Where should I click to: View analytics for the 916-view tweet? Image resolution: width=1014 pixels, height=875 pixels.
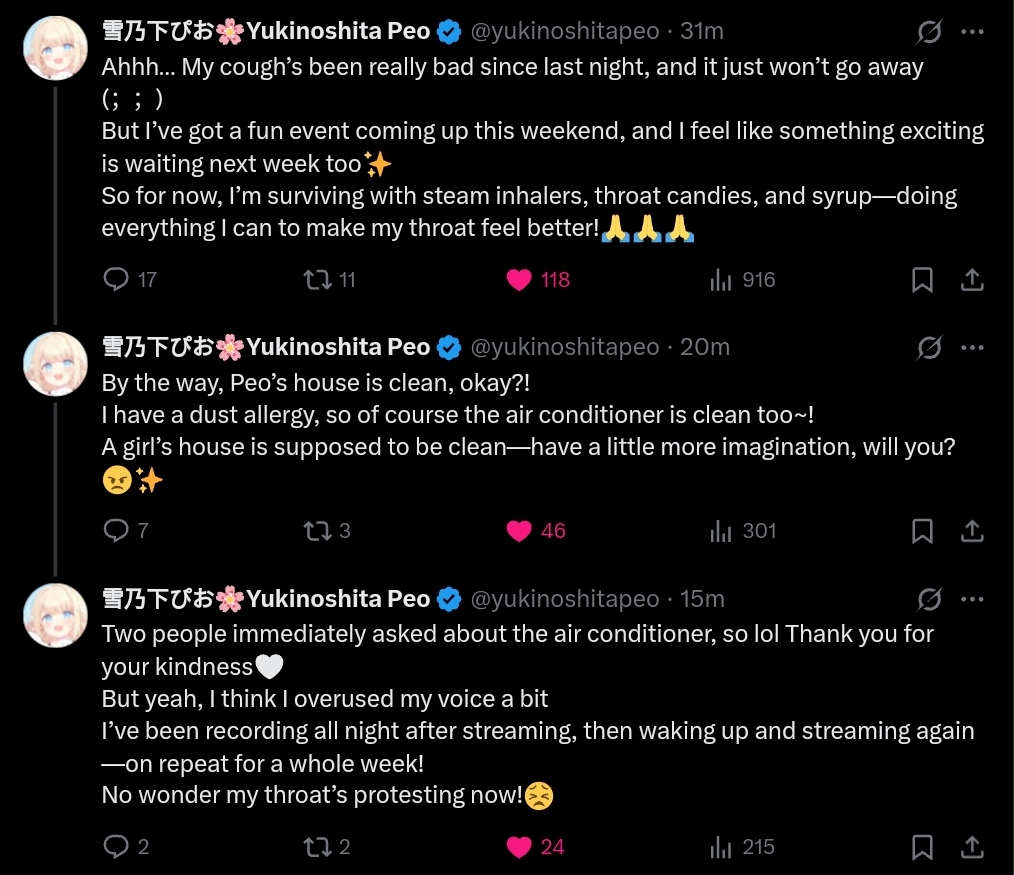(721, 280)
